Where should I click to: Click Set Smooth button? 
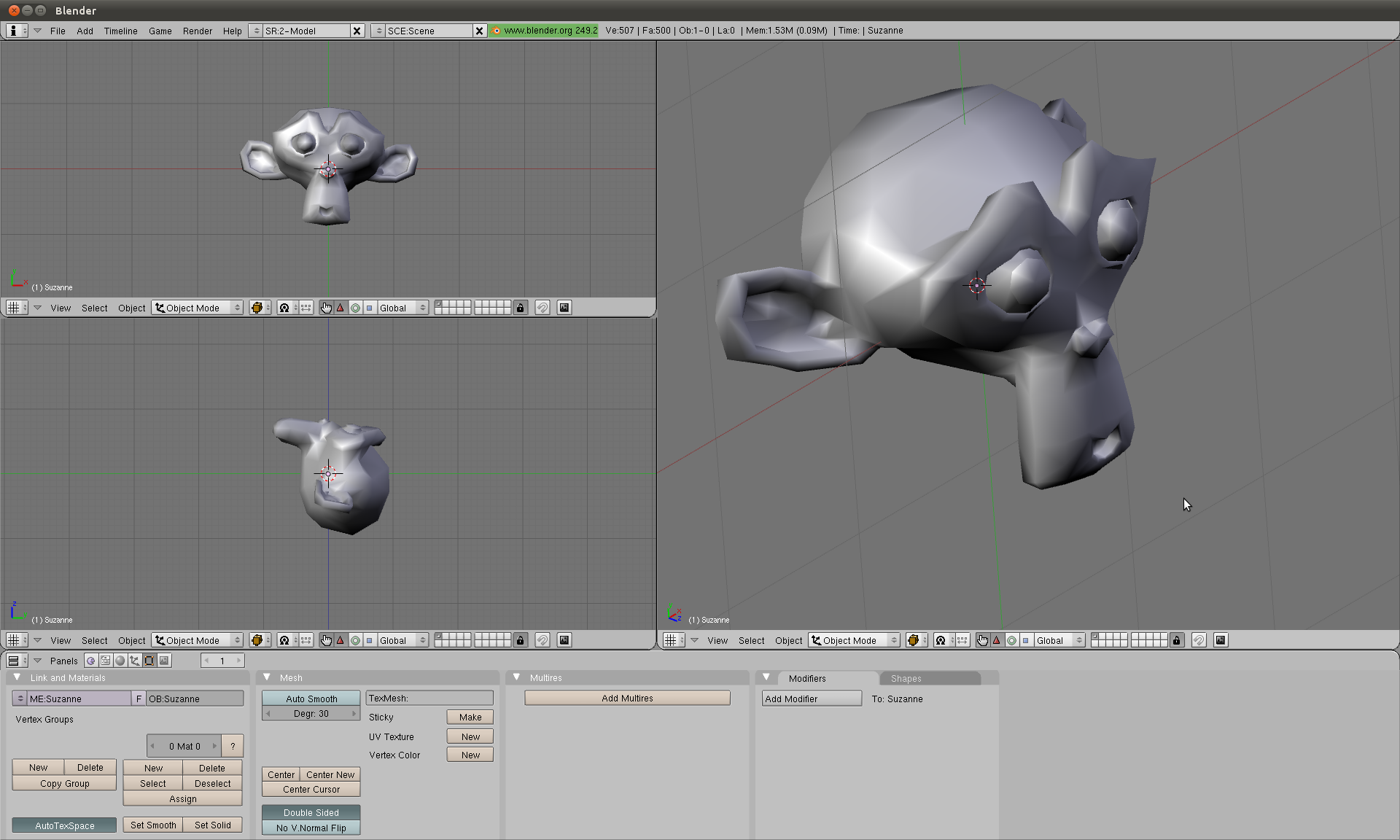click(153, 825)
